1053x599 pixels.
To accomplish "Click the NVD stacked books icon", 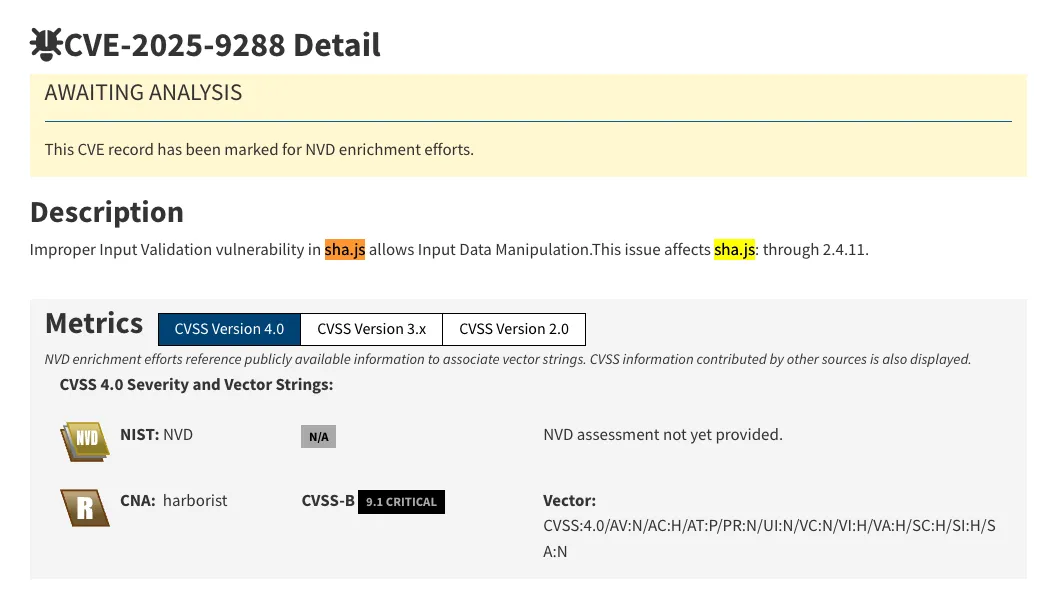I will pyautogui.click(x=85, y=439).
